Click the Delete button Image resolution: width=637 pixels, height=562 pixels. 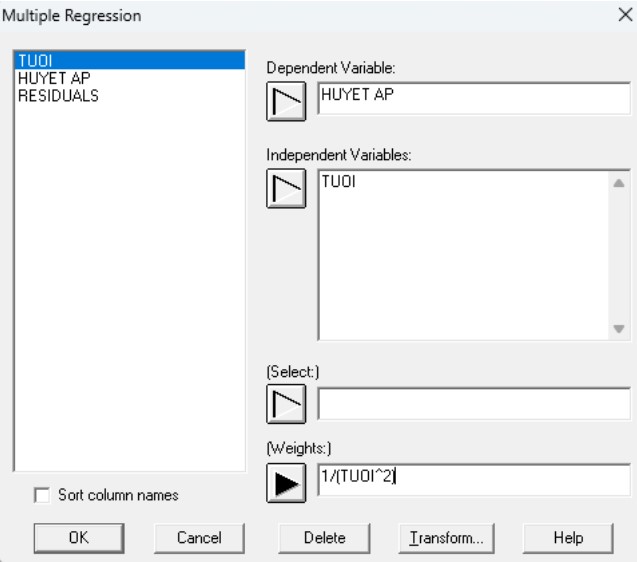pos(325,537)
